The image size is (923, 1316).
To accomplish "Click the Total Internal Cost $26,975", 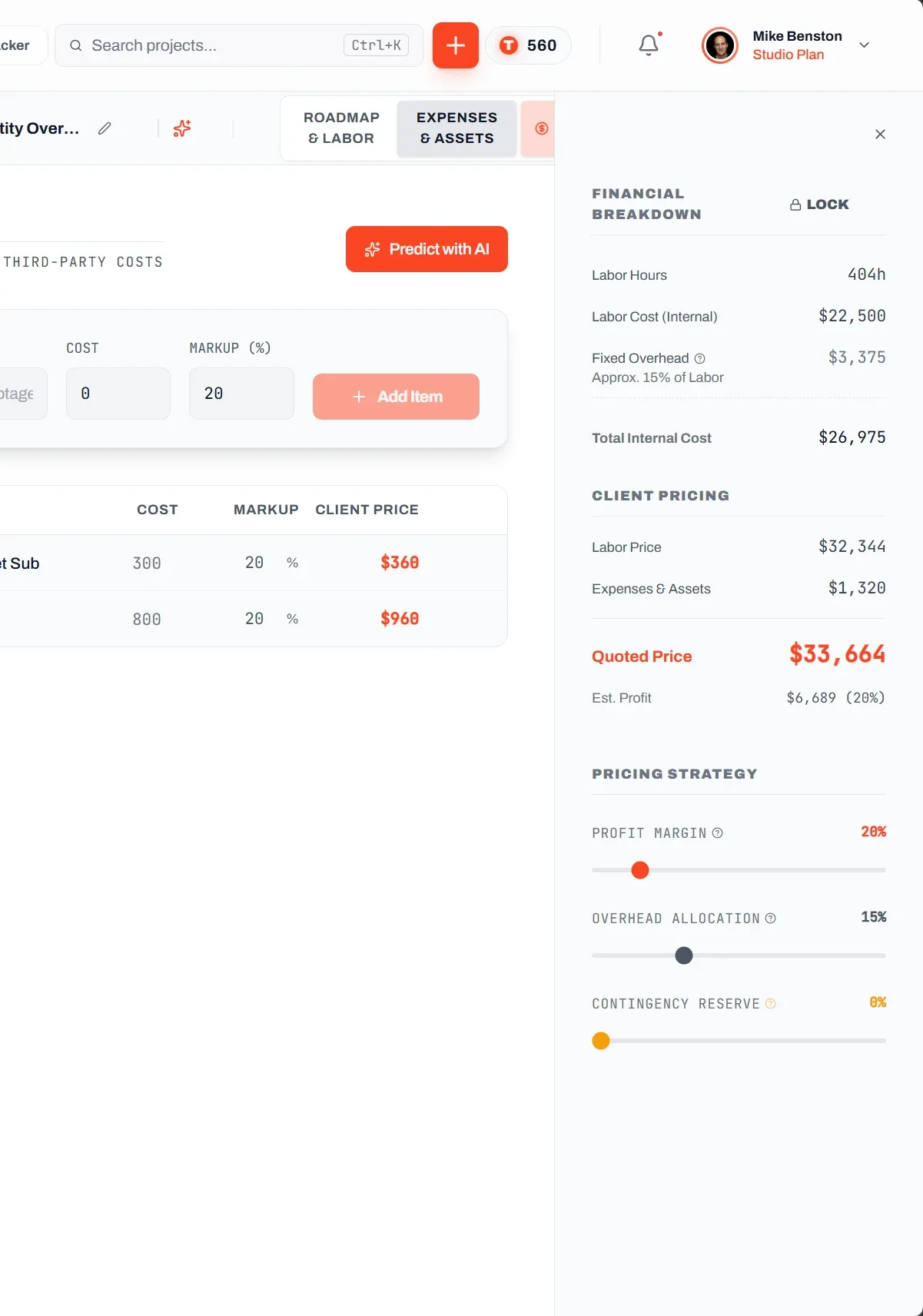I will point(852,437).
